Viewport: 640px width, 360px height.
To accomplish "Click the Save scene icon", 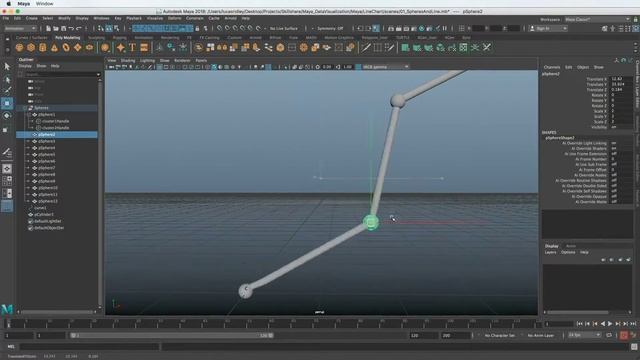I will coord(63,29).
